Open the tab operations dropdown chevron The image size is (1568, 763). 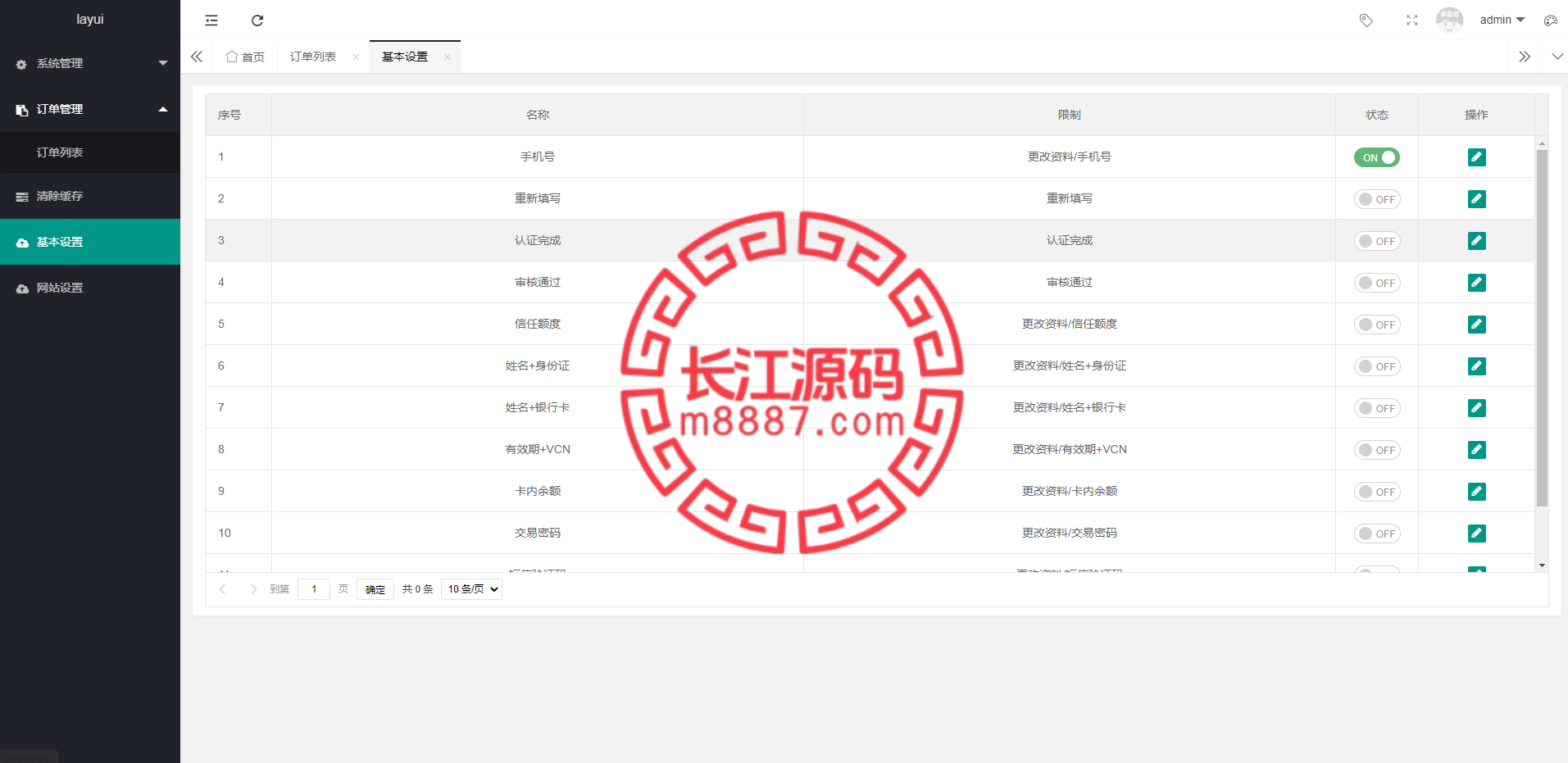point(1557,57)
